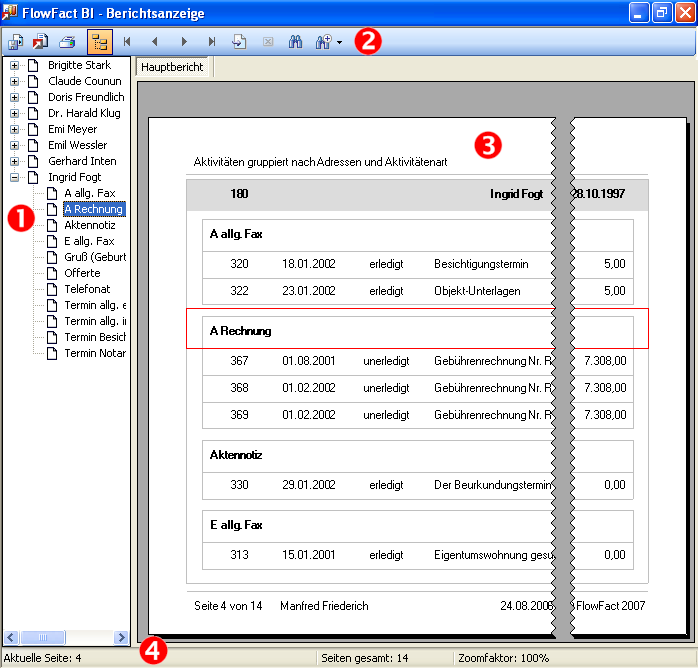Open the zoom dropdown arrow

point(339,43)
